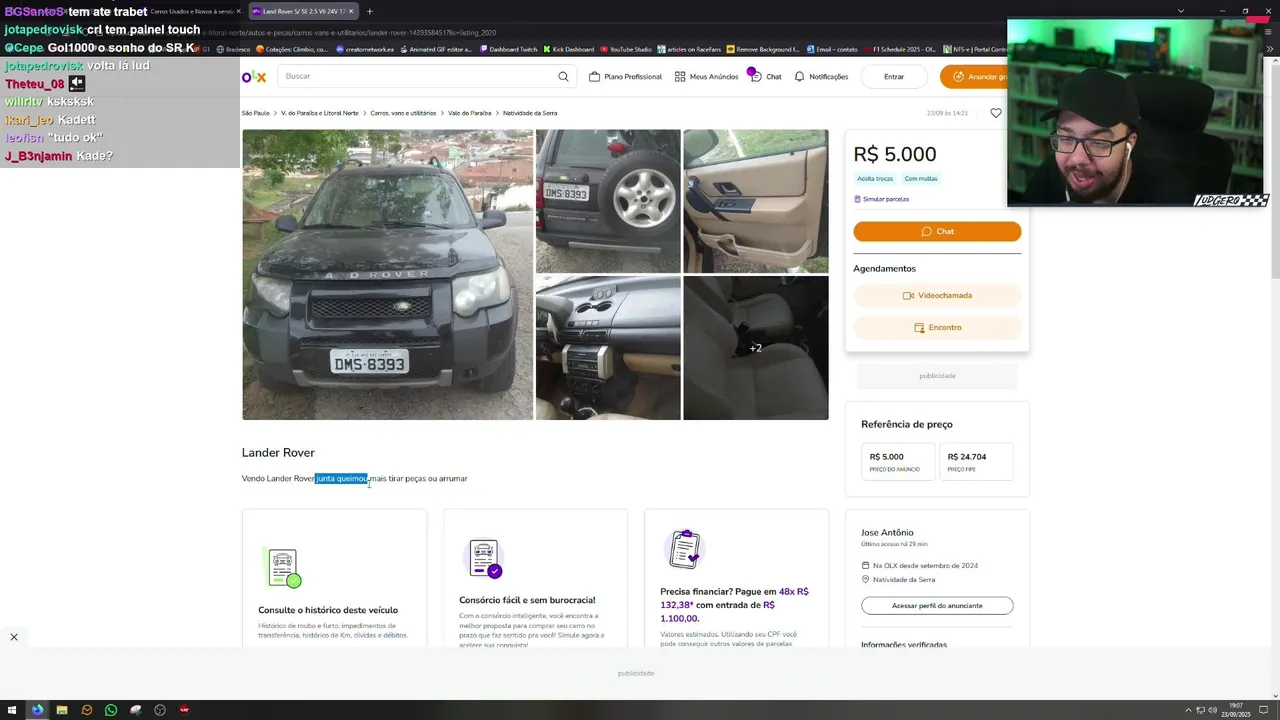Open the Email – contato bookmark
The image size is (1280, 720).
pyautogui.click(x=832, y=49)
